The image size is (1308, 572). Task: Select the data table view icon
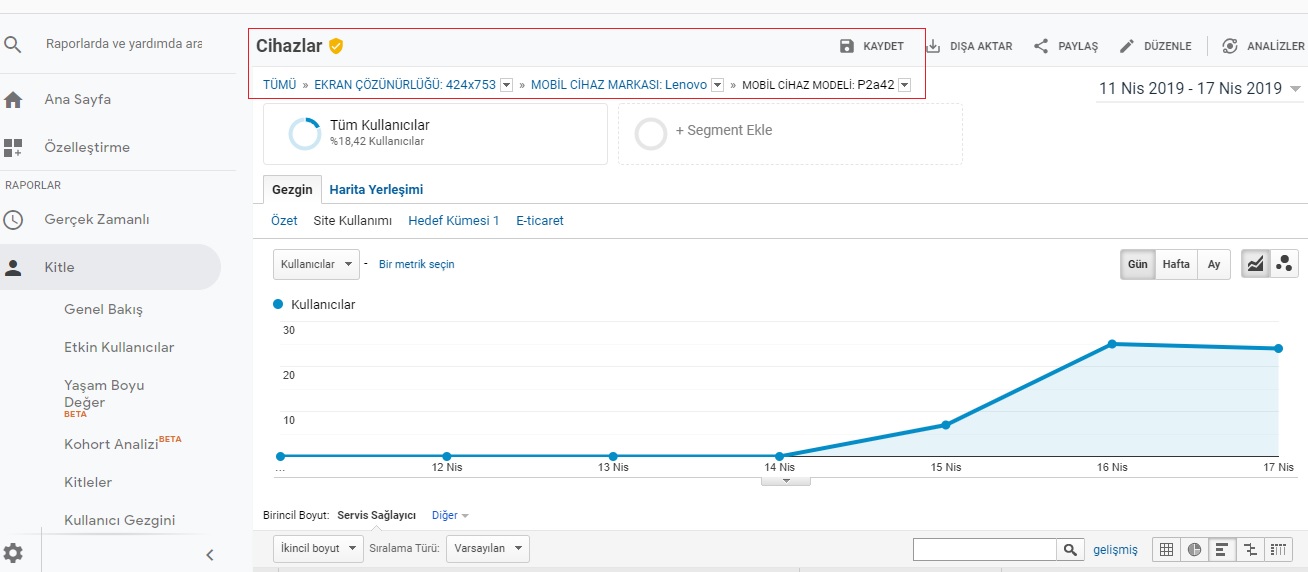pyautogui.click(x=1166, y=549)
